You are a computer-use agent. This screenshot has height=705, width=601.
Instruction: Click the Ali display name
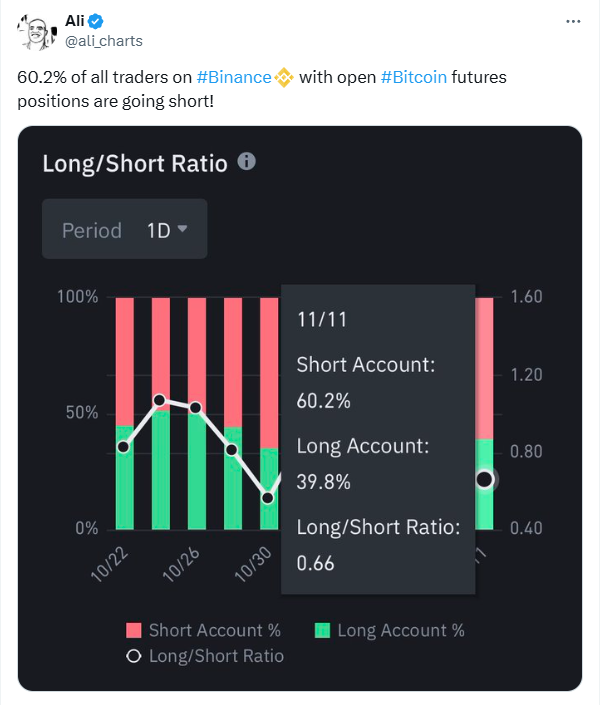76,21
